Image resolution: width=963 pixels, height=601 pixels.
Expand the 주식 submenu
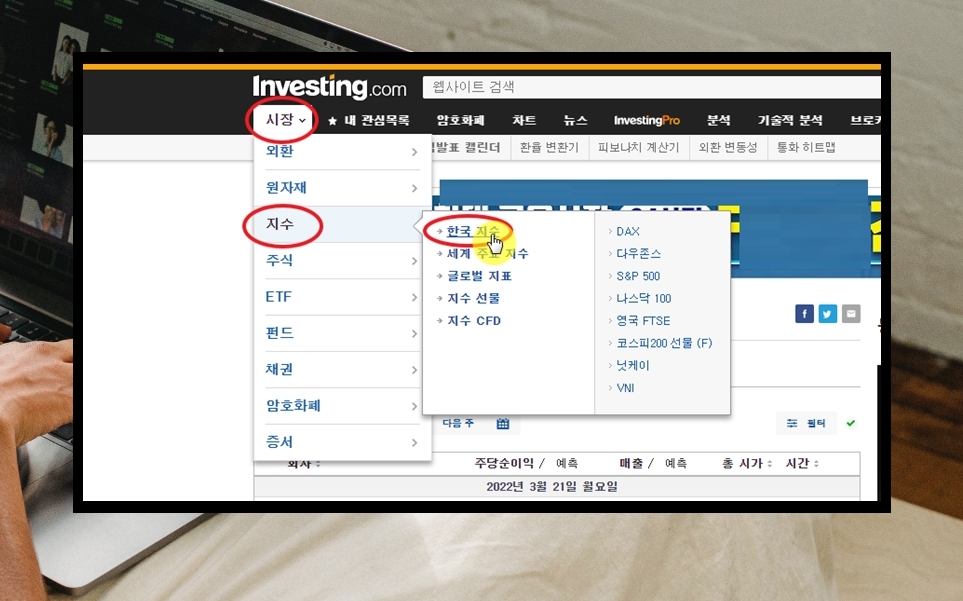(x=342, y=260)
